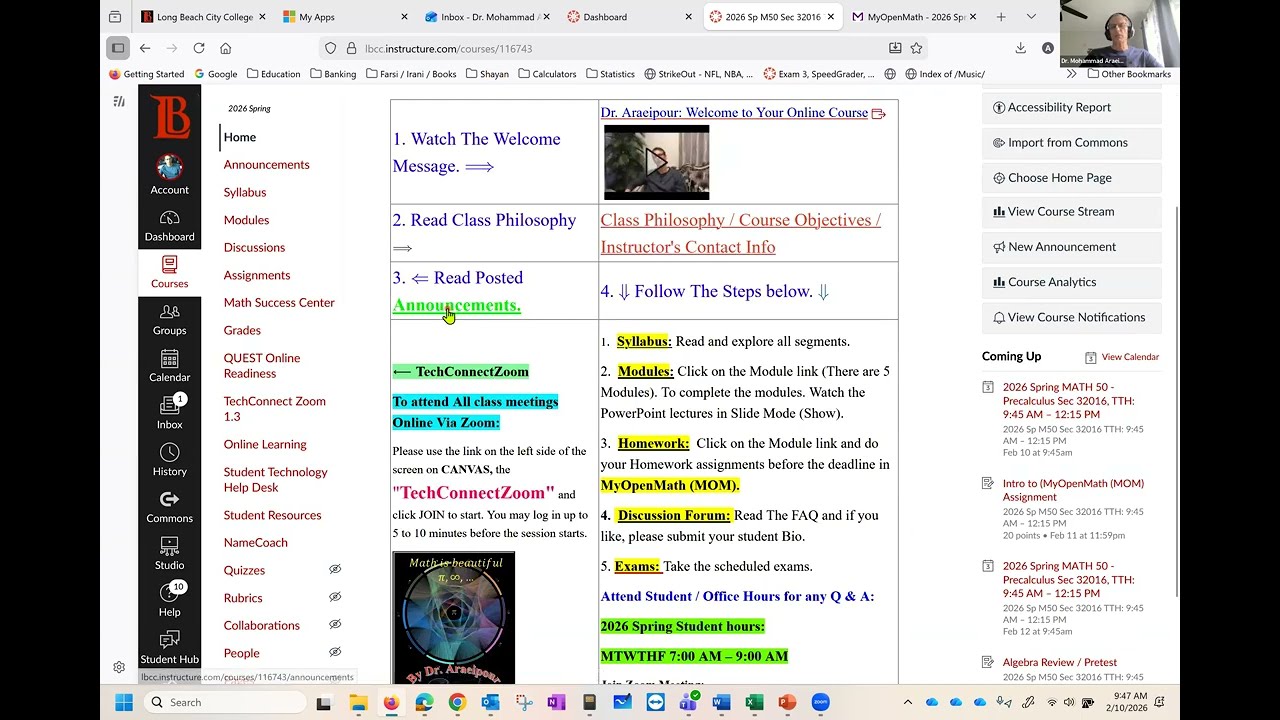Screen dimensions: 1280x720
Task: Click the Windows Start button
Action: click(x=124, y=703)
